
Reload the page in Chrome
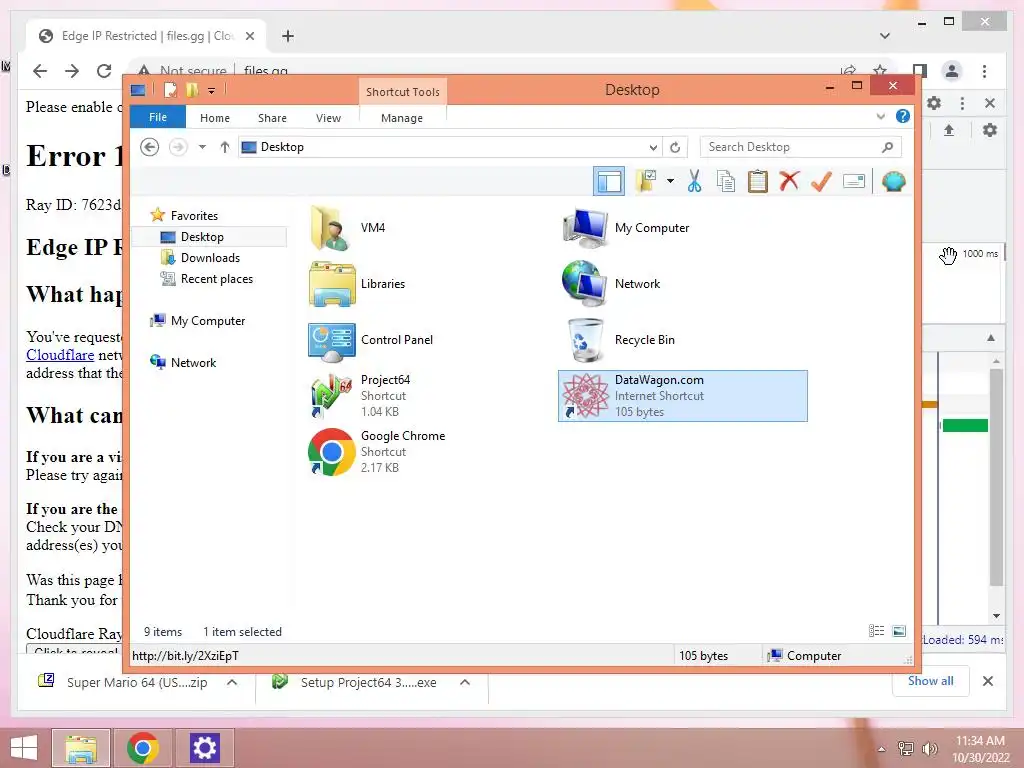click(x=104, y=71)
